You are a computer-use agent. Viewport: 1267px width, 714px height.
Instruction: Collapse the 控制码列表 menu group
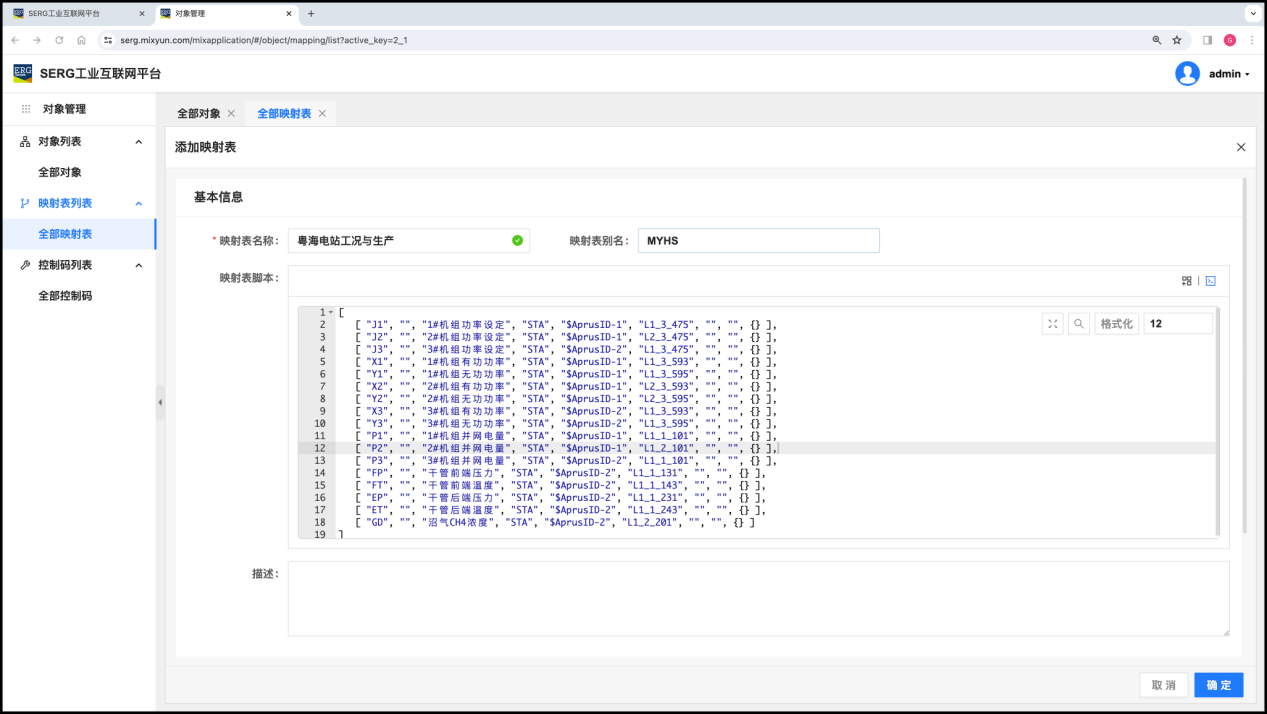tap(138, 266)
